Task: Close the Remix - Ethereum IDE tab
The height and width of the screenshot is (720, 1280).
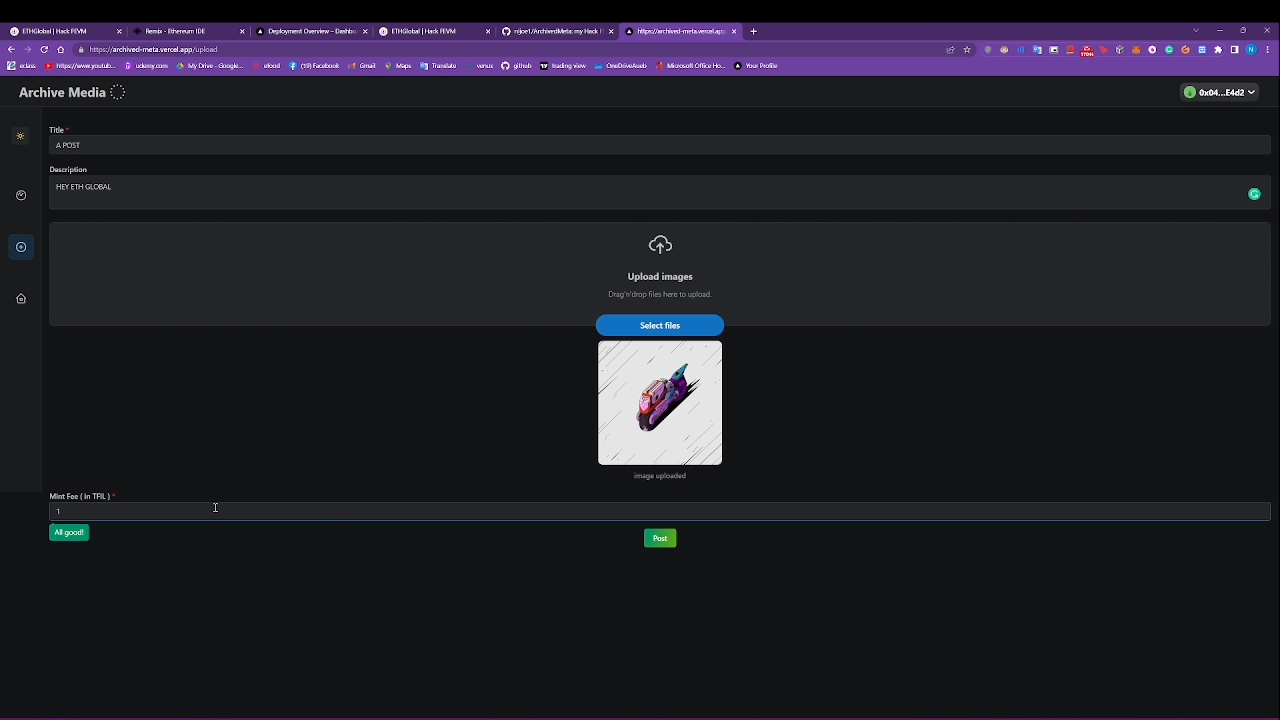Action: pos(242,31)
